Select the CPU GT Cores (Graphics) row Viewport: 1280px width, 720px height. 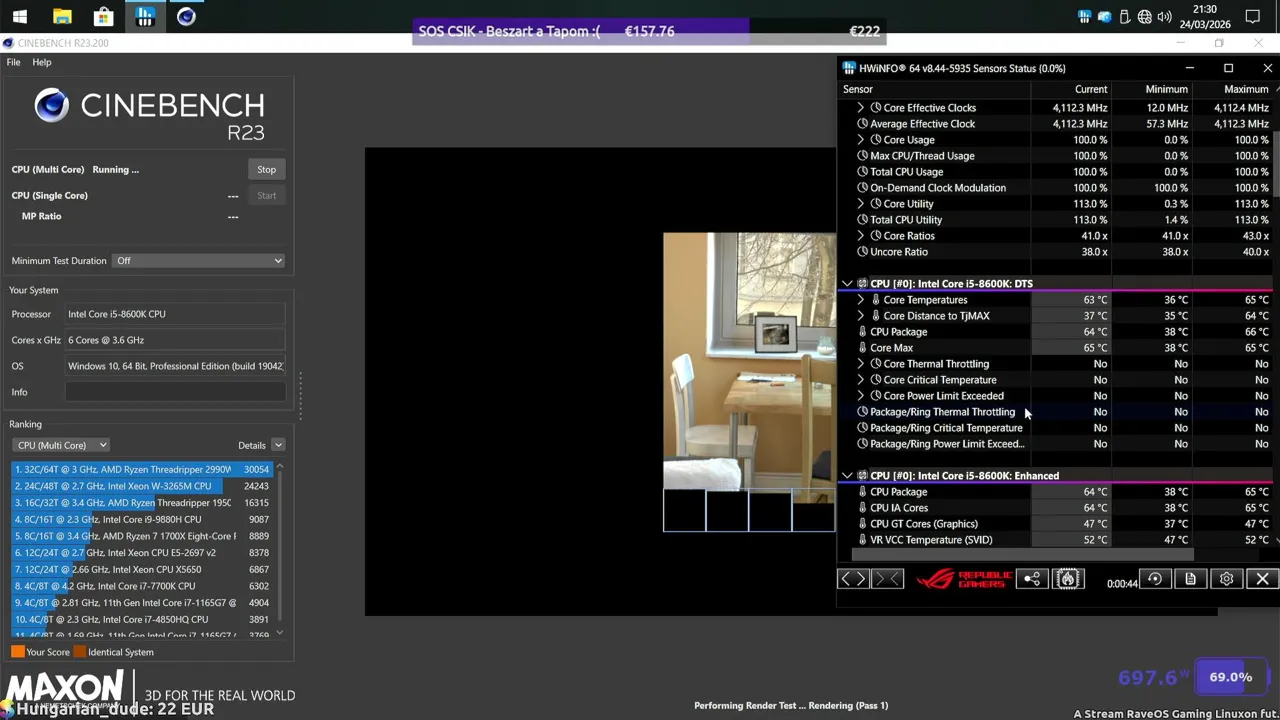pos(1055,524)
